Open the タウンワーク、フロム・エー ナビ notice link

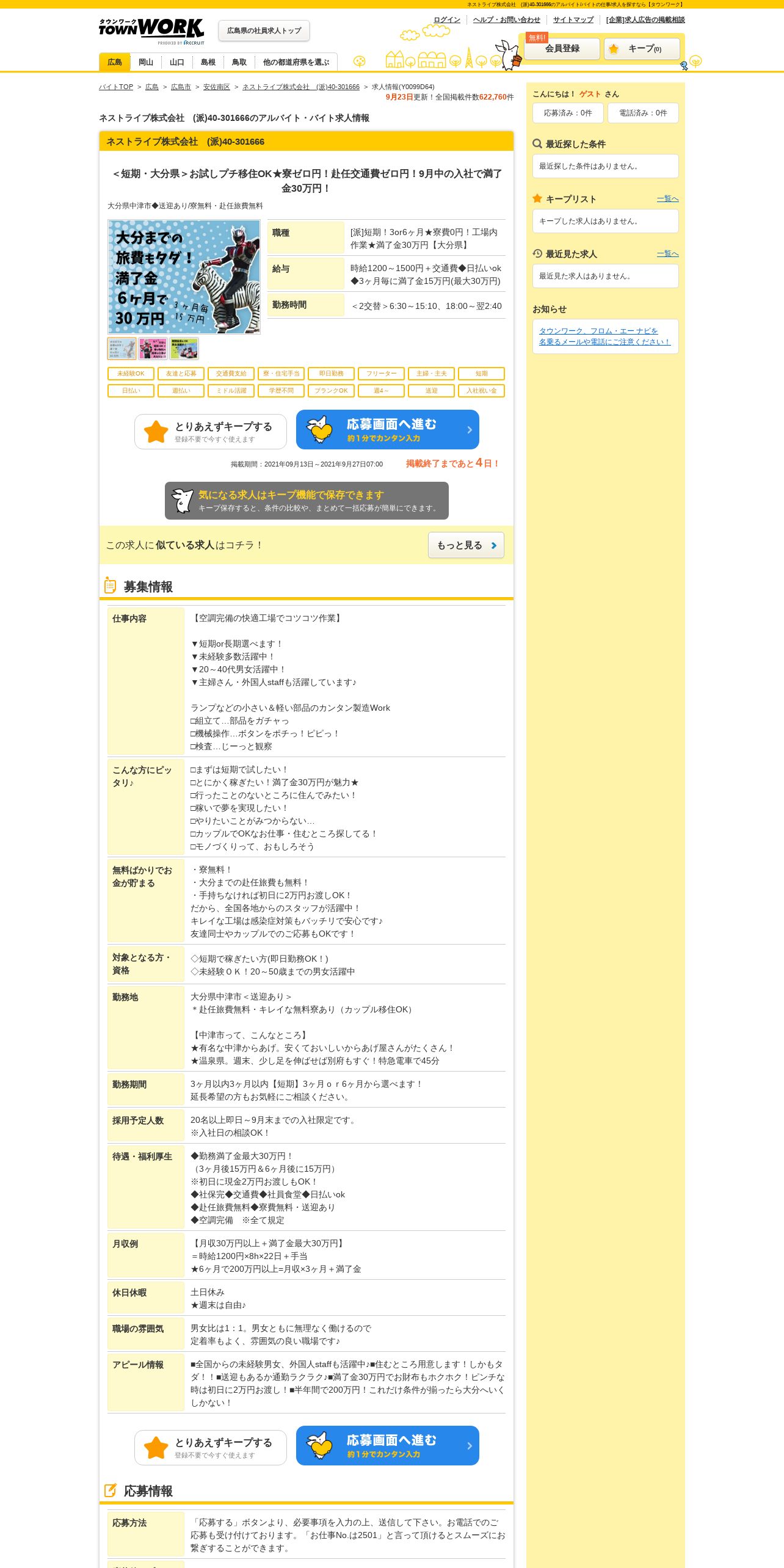[604, 336]
